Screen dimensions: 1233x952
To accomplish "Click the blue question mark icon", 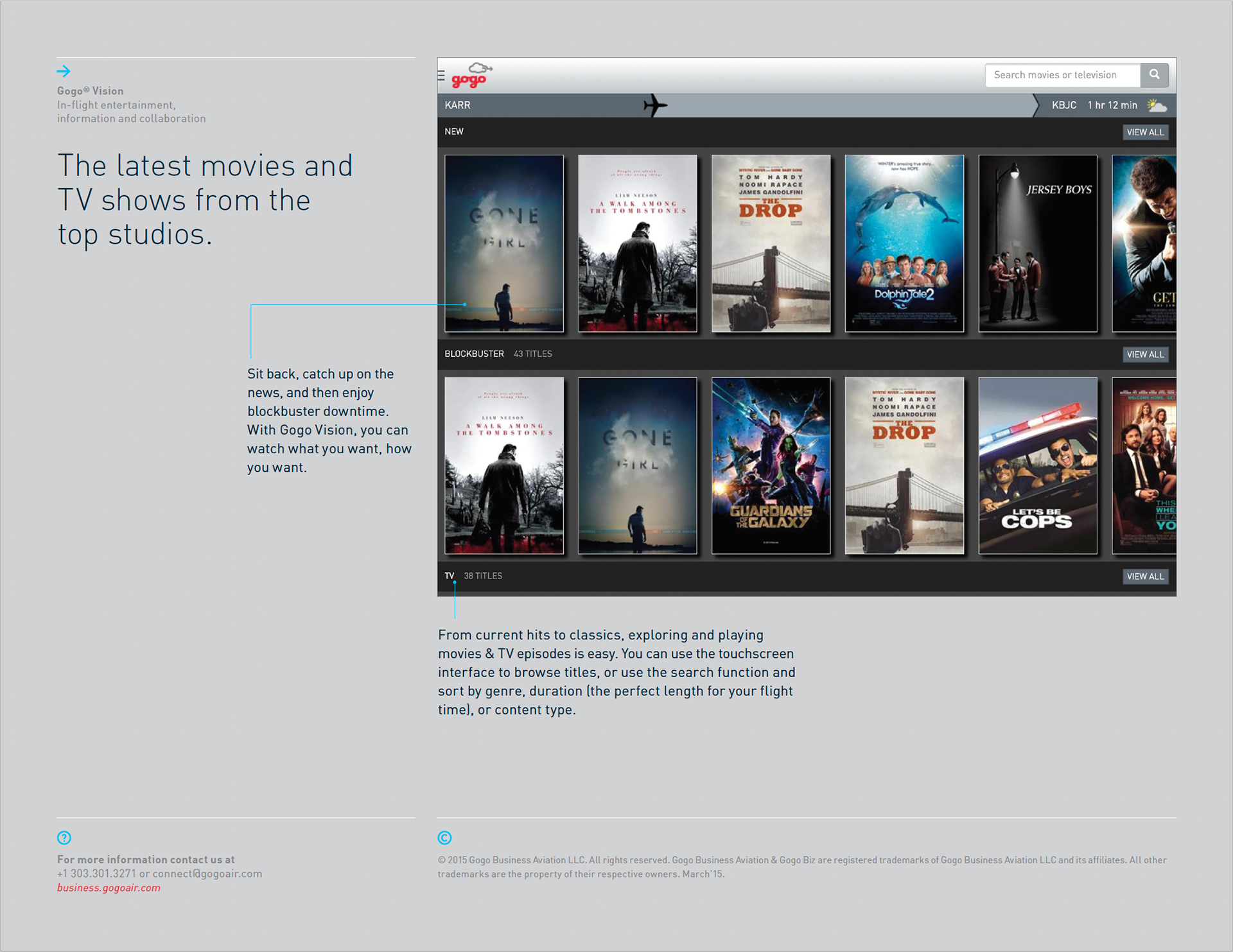I will tap(64, 838).
